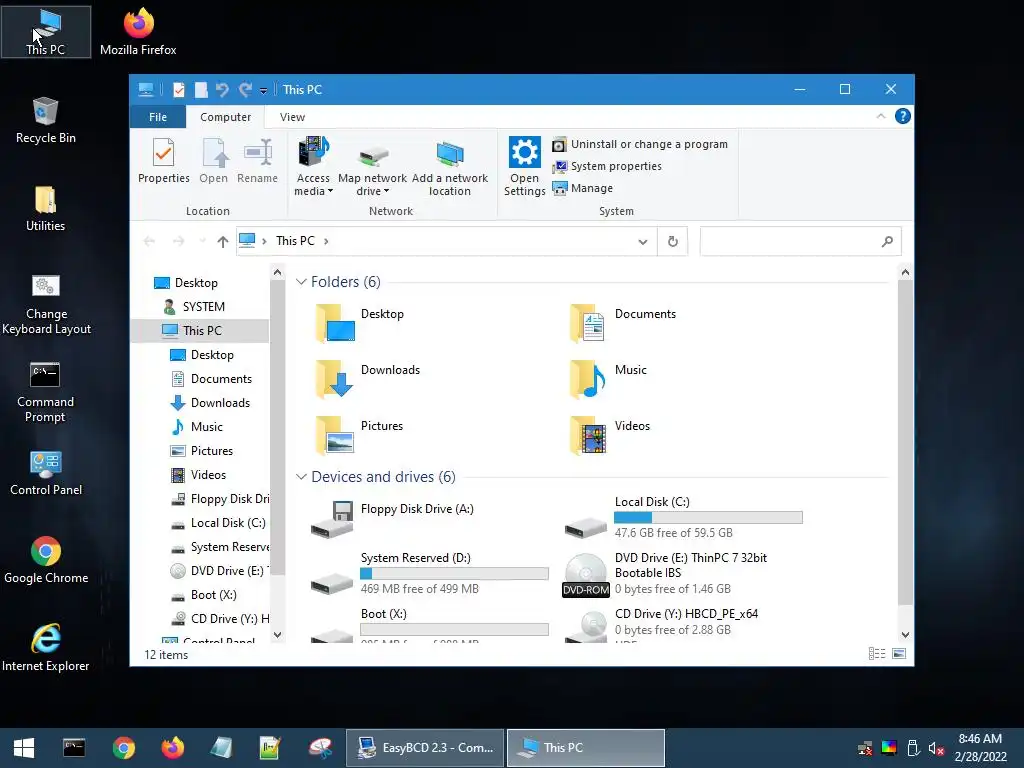Click the Undo quick access icon
This screenshot has height=768, width=1024.
[222, 89]
